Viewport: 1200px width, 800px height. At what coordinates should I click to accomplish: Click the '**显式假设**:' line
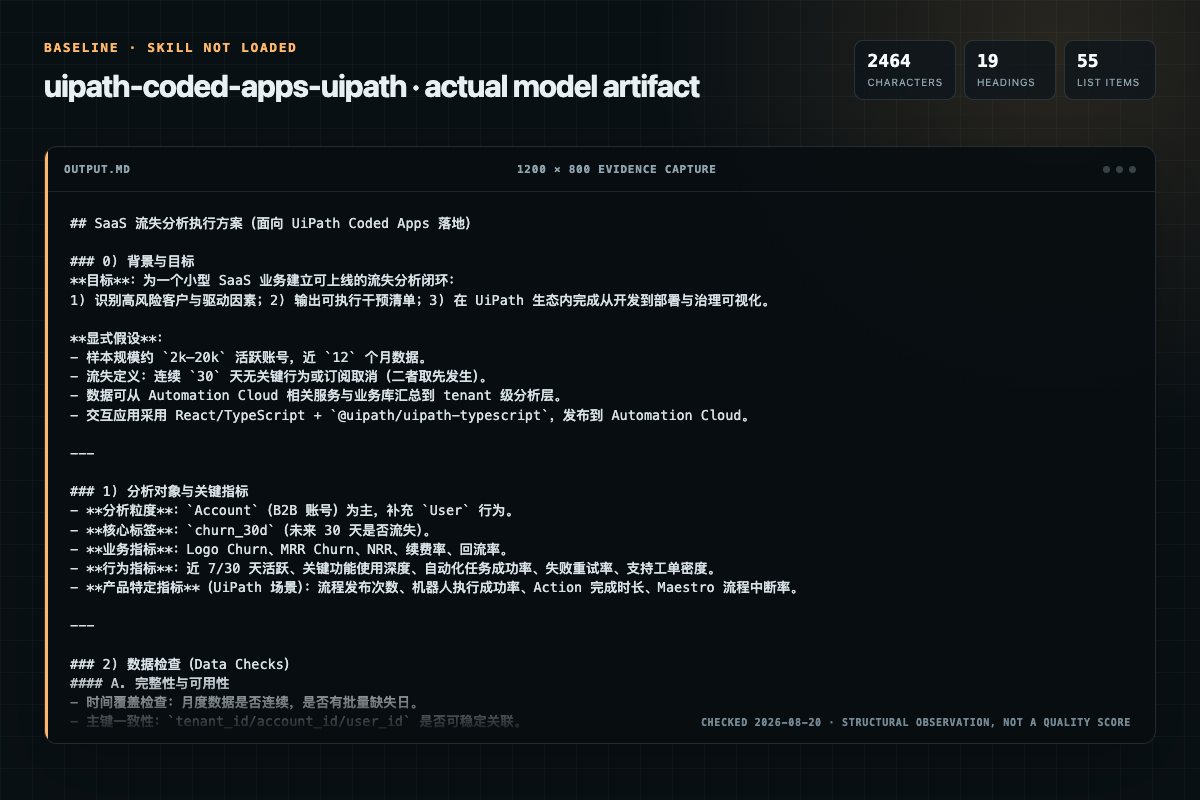[117, 339]
